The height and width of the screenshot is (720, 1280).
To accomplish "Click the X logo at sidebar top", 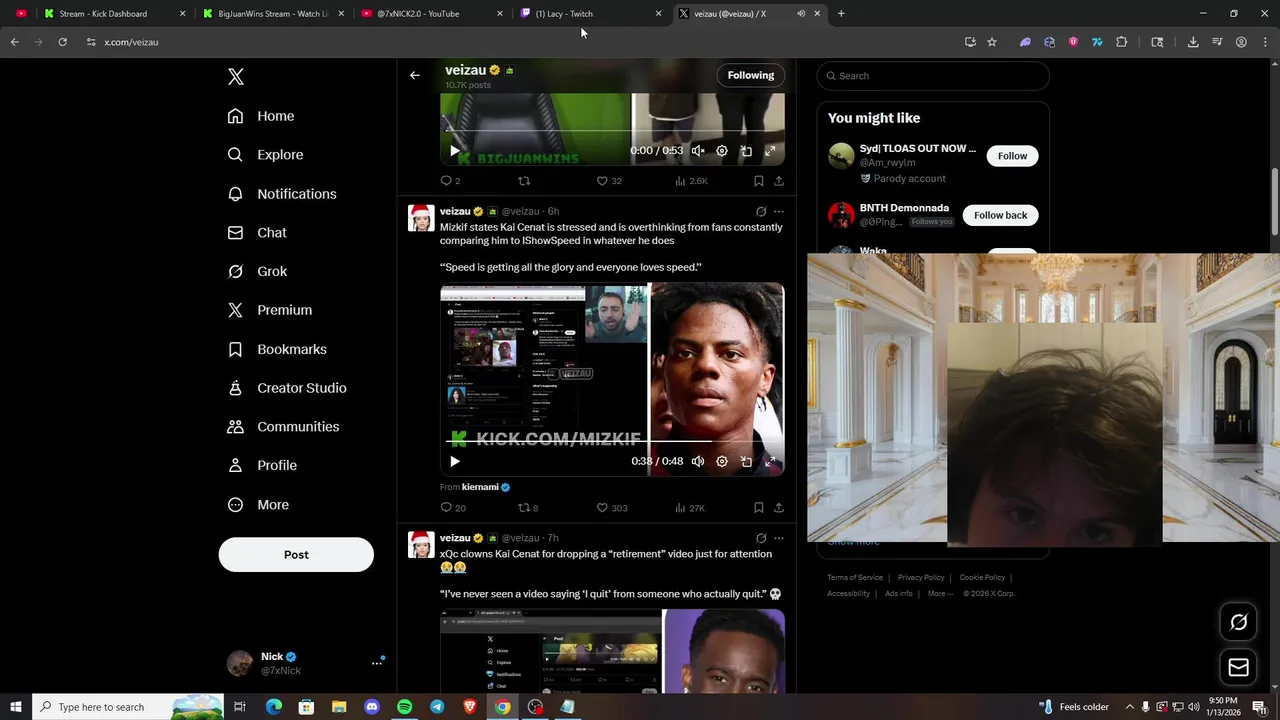I will click(x=235, y=77).
